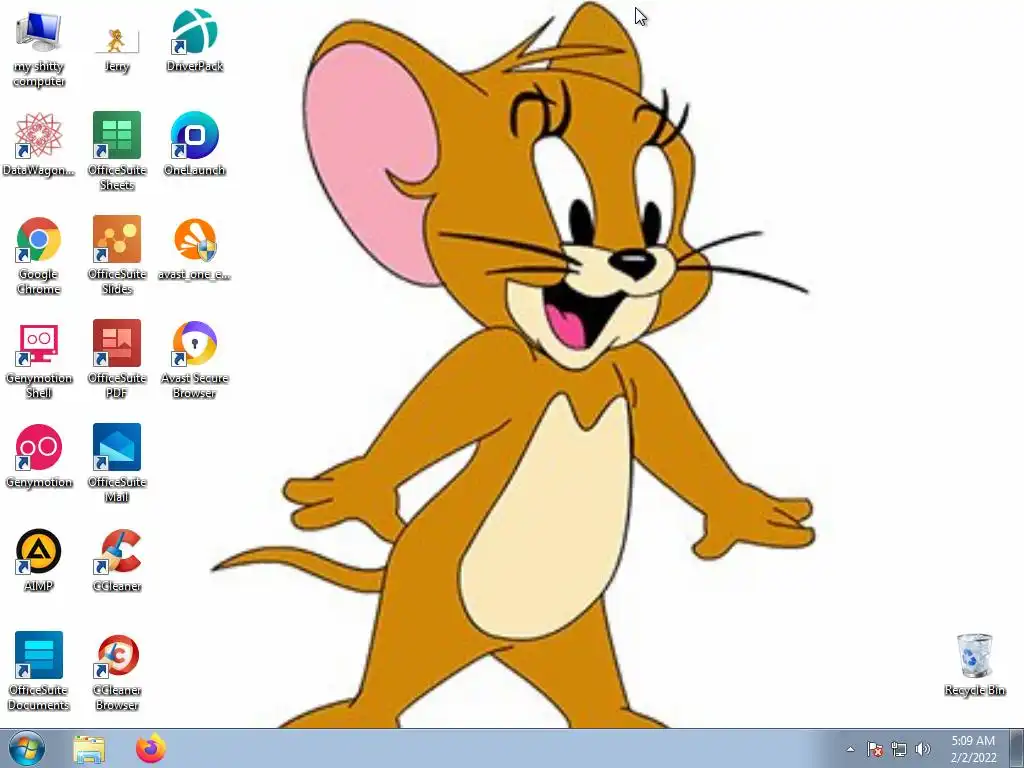Open the Action Center flag icon
This screenshot has height=768, width=1024.
(874, 749)
